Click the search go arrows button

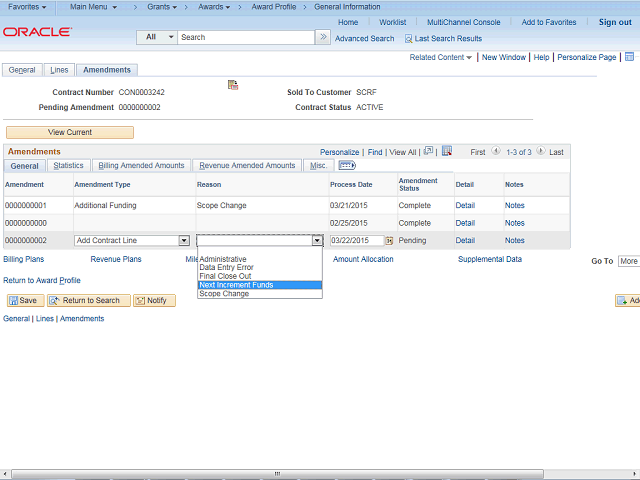[322, 37]
